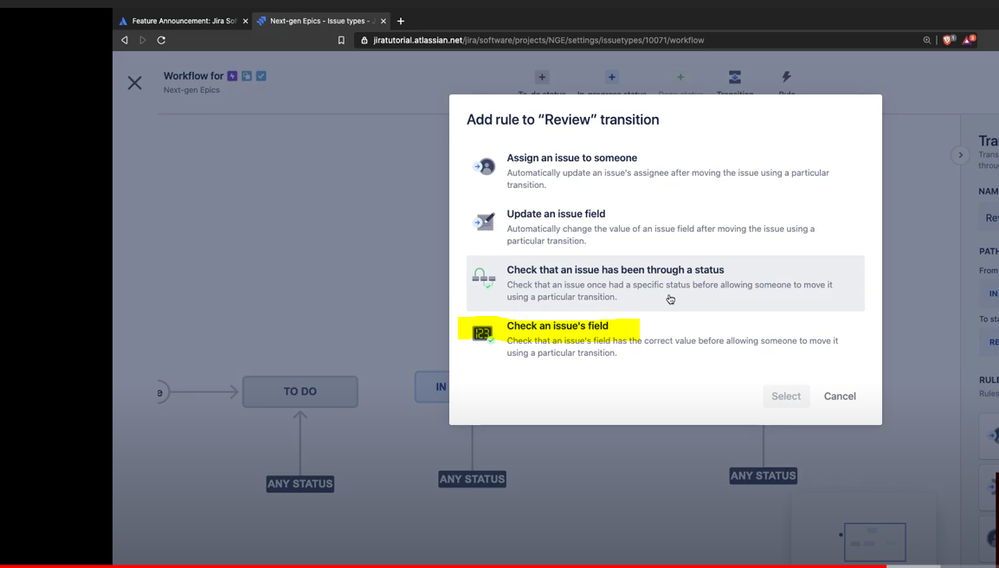Click the start circle node left of TO DO
Screen dimensions: 999x568
(x=162, y=392)
